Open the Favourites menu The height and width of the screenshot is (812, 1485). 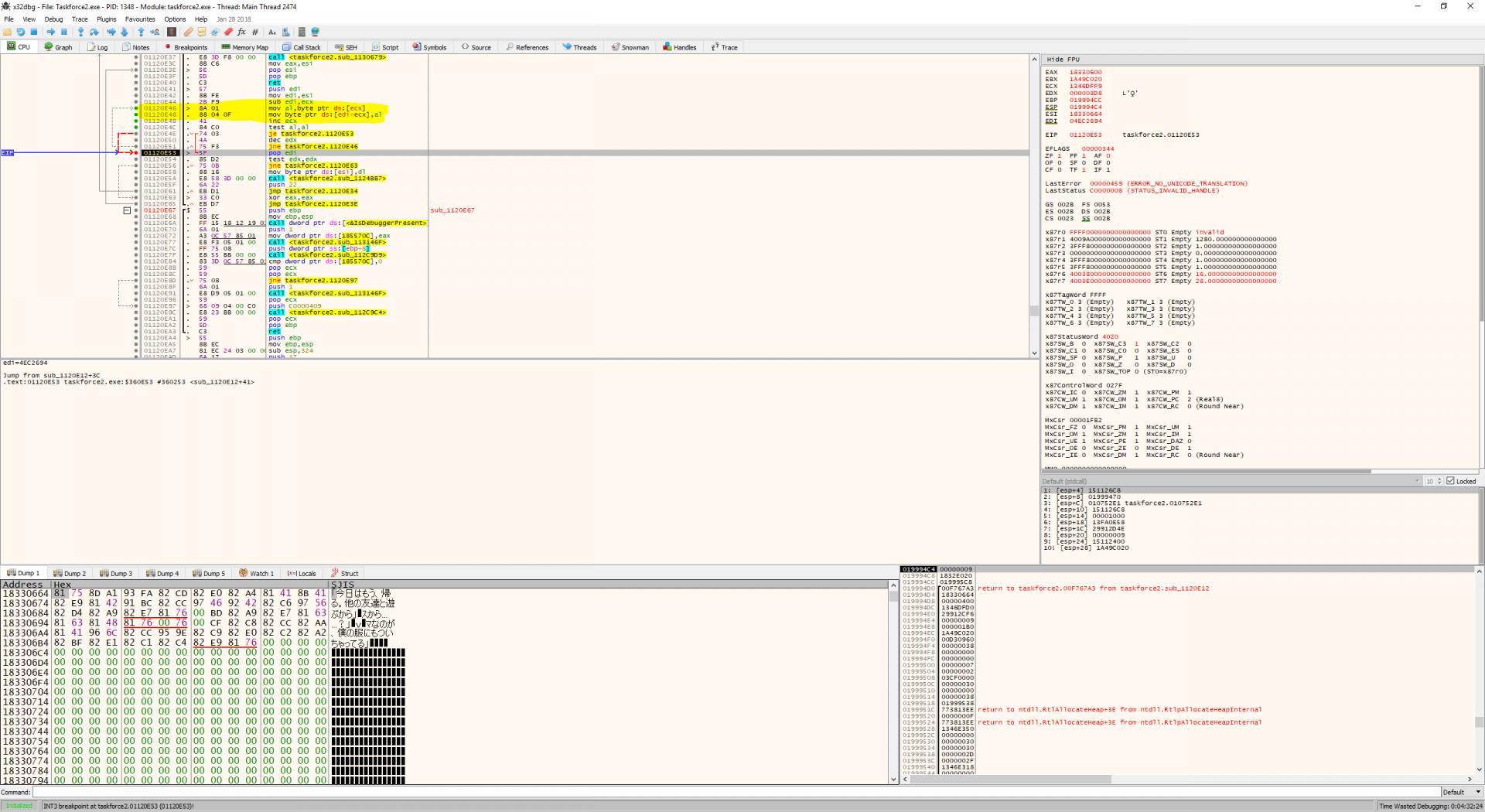tap(140, 19)
